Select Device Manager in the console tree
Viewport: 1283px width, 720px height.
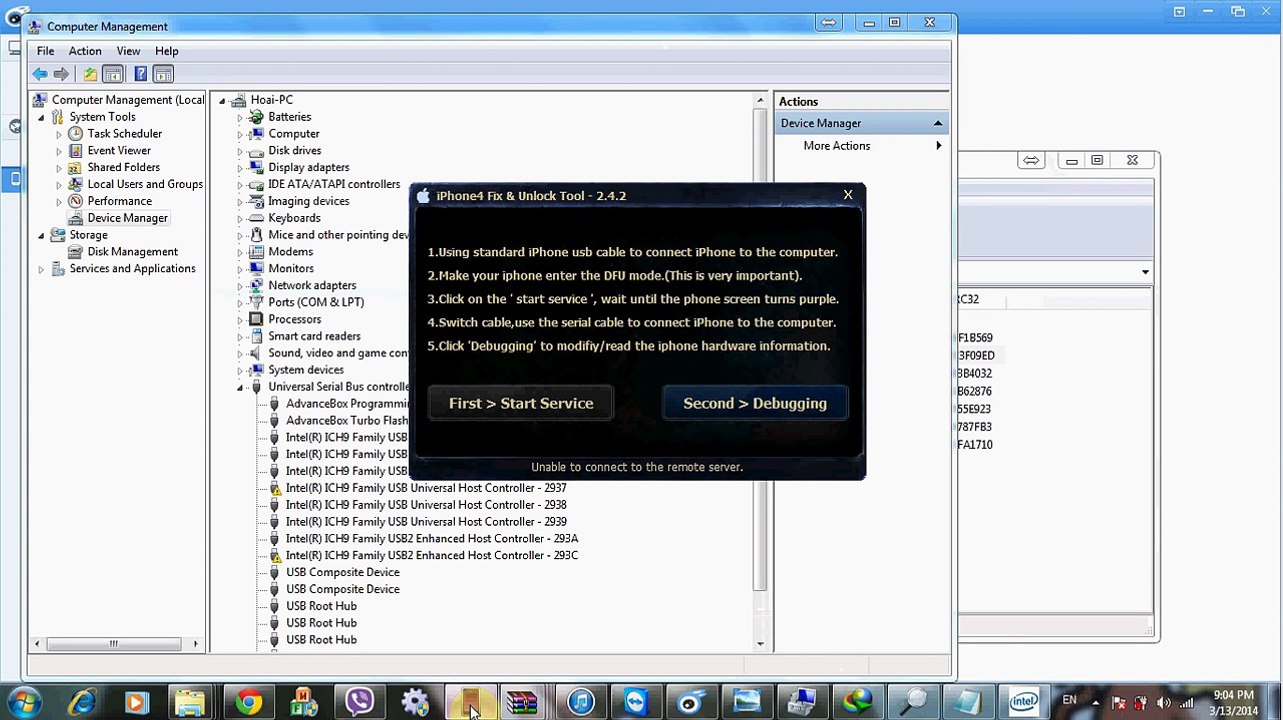click(x=127, y=218)
